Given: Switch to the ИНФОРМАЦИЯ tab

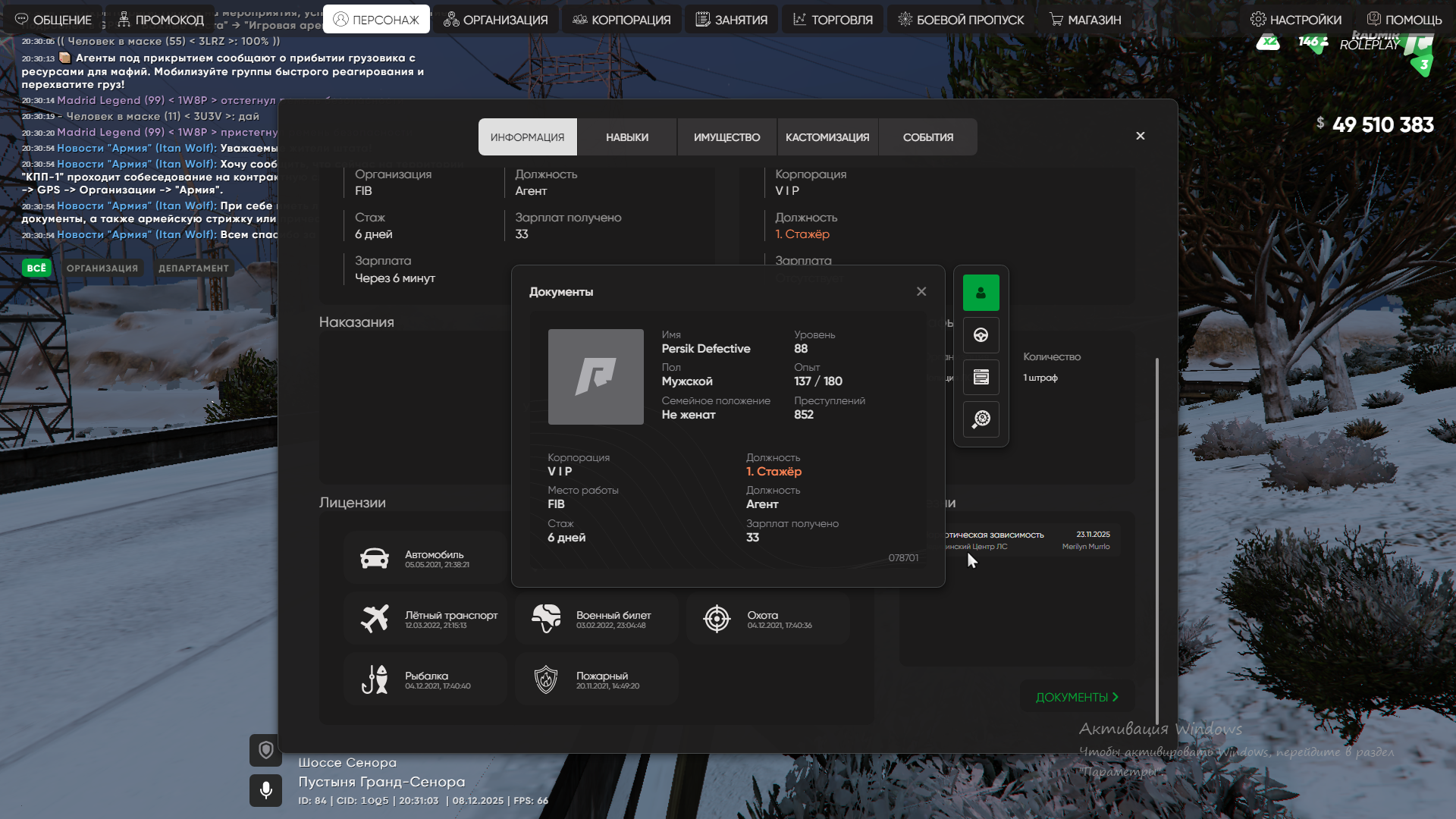Looking at the screenshot, I should point(527,137).
